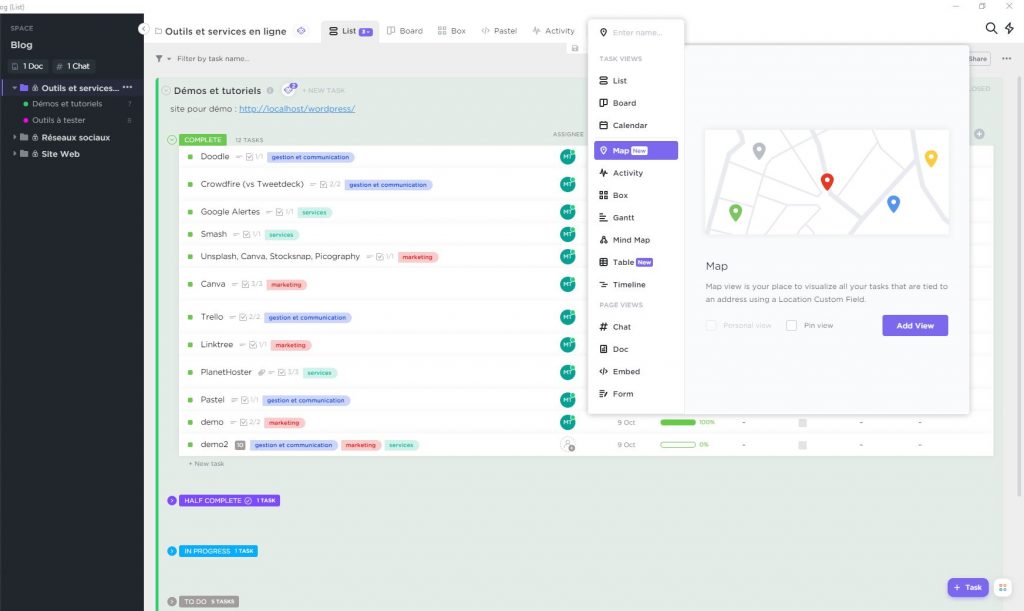1024x611 pixels.
Task: Expand the IN PROGRESS group
Action: pos(172,551)
